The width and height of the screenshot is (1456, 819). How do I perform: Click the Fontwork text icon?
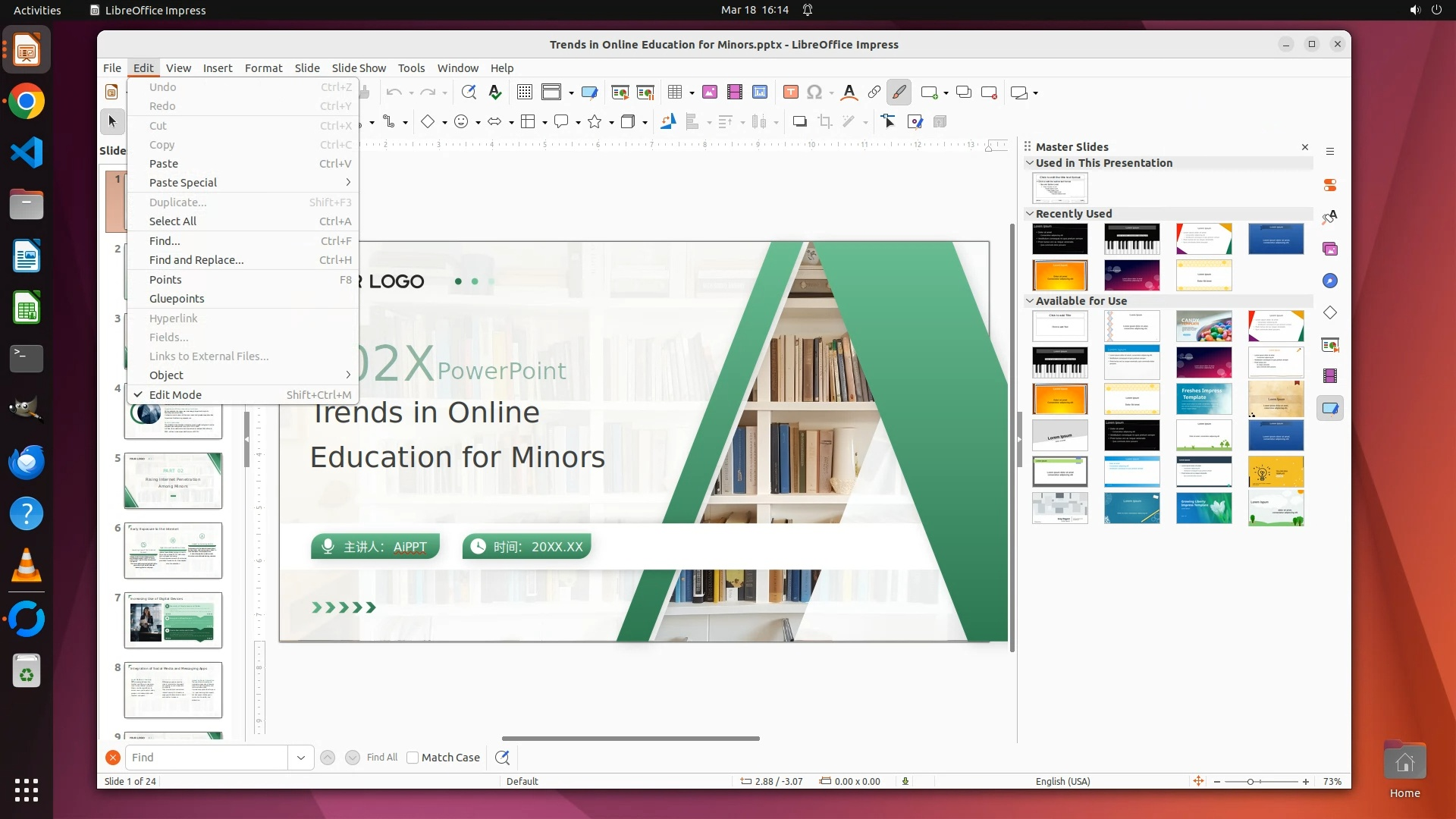click(x=849, y=93)
